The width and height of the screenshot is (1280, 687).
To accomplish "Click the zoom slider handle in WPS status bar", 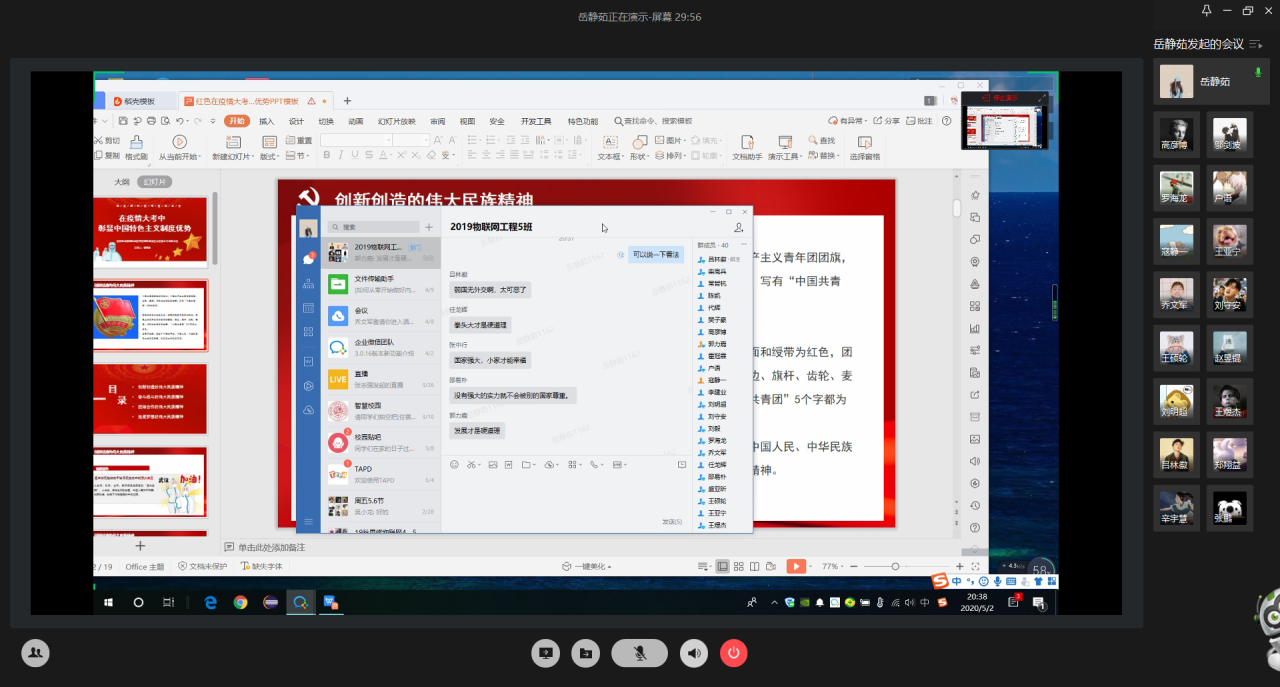I will [895, 566].
